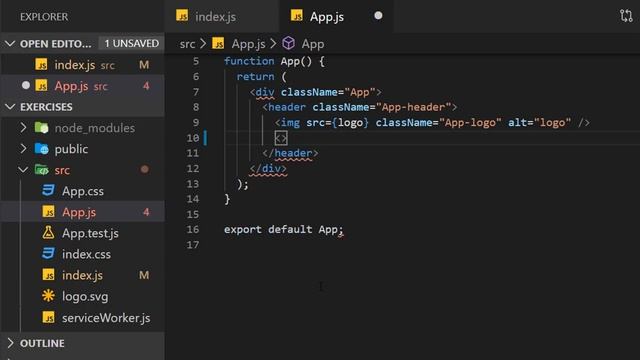Click the img tag on line 9
640x360 pixels.
pyautogui.click(x=287, y=122)
